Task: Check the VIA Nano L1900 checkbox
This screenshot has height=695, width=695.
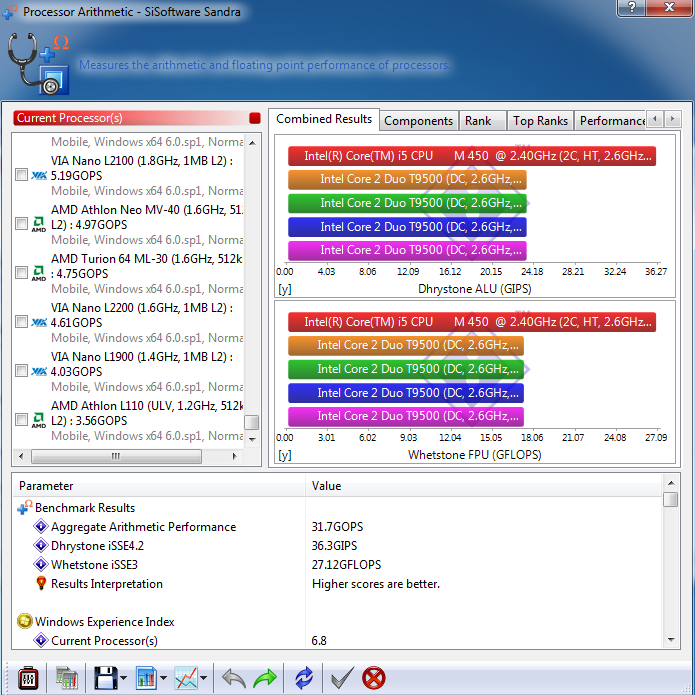Action: pos(21,370)
